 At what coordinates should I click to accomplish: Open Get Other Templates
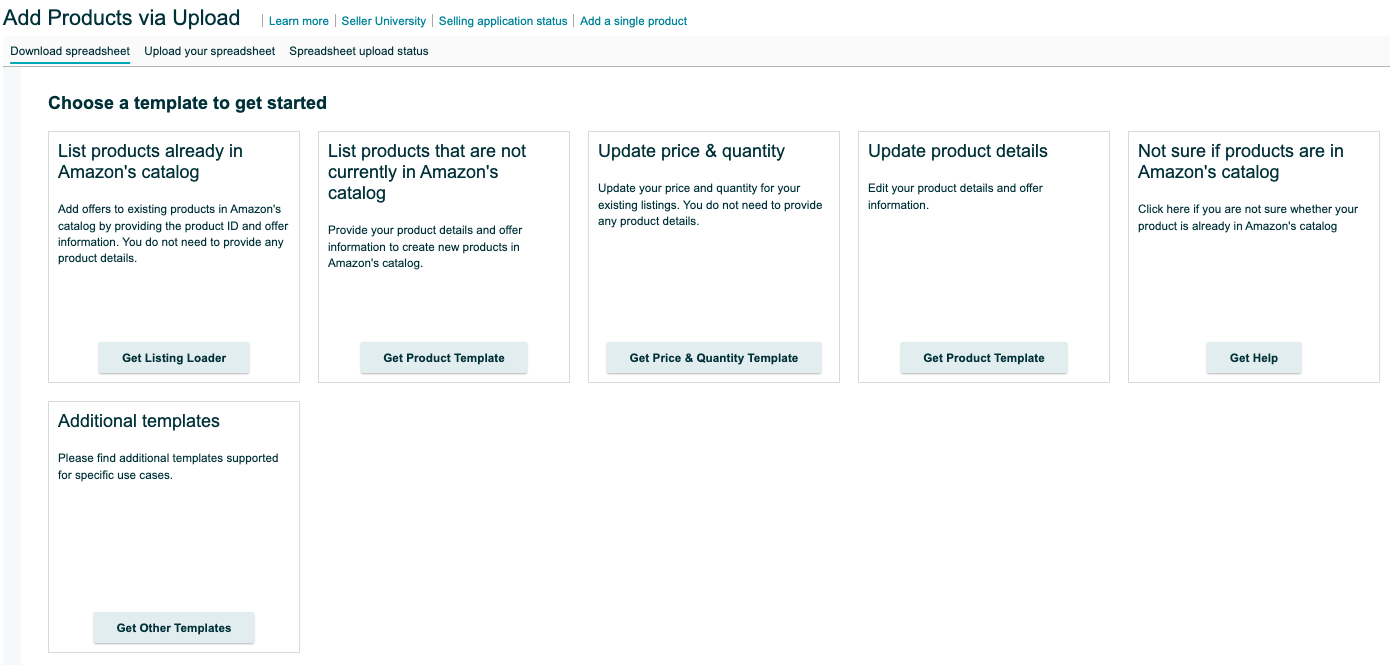pyautogui.click(x=174, y=628)
